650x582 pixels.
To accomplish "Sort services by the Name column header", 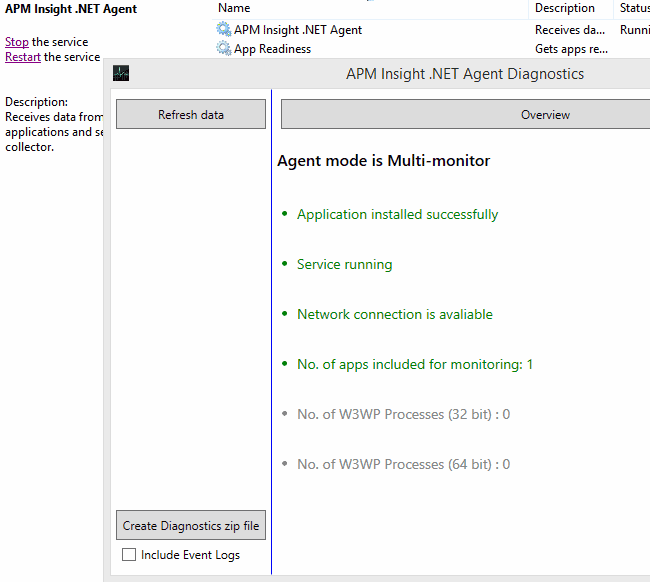I will pos(234,8).
